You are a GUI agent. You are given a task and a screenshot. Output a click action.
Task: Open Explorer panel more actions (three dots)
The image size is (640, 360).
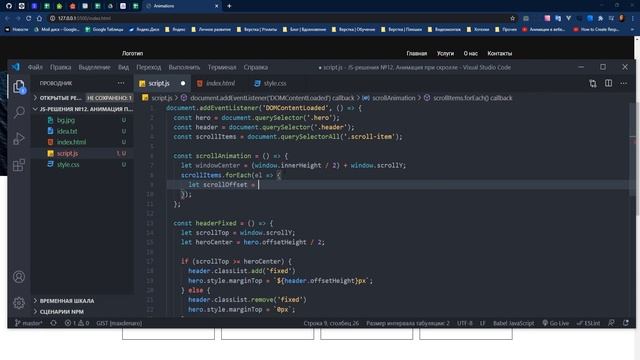tap(121, 83)
